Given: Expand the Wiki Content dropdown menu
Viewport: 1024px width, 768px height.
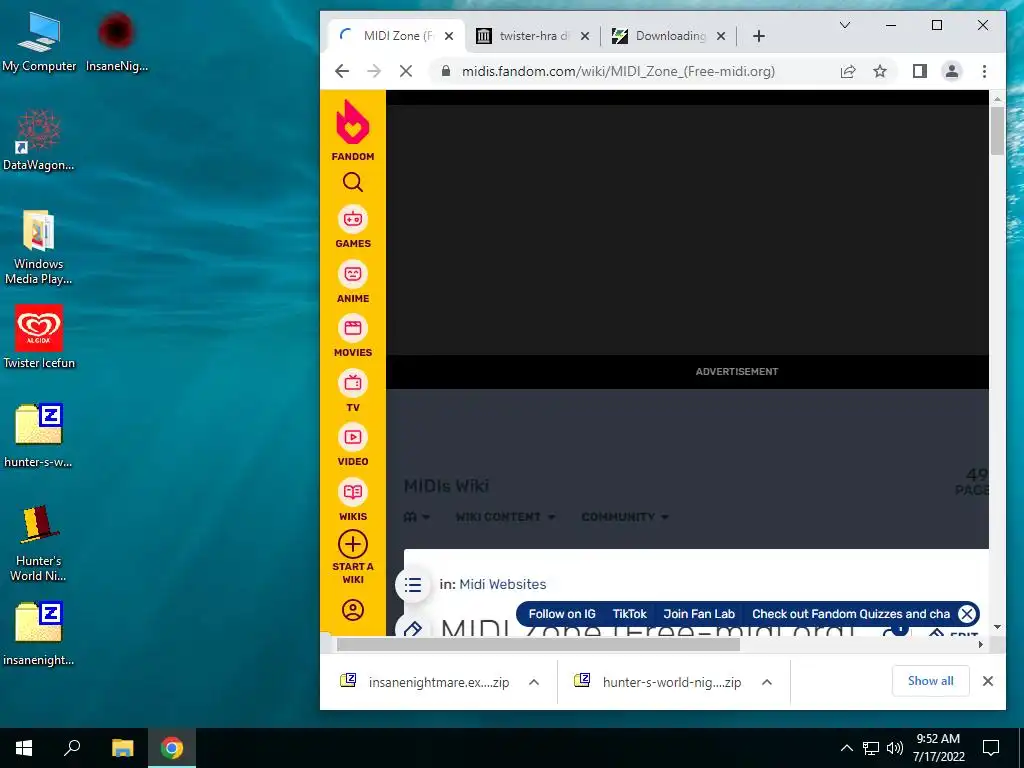Looking at the screenshot, I should (505, 517).
